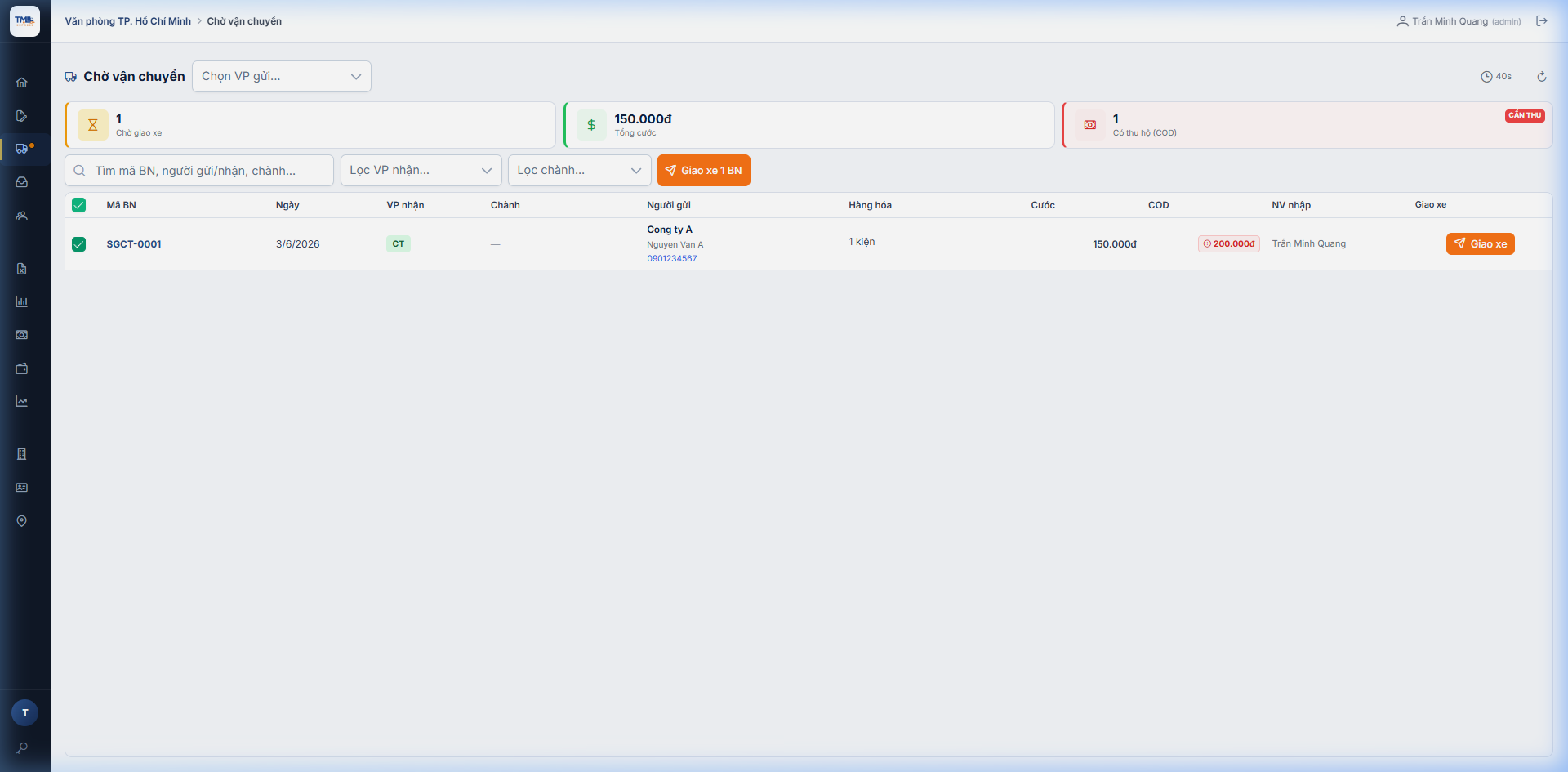Open the Lọc VP nhận dropdown
The height and width of the screenshot is (772, 1568).
(x=421, y=171)
